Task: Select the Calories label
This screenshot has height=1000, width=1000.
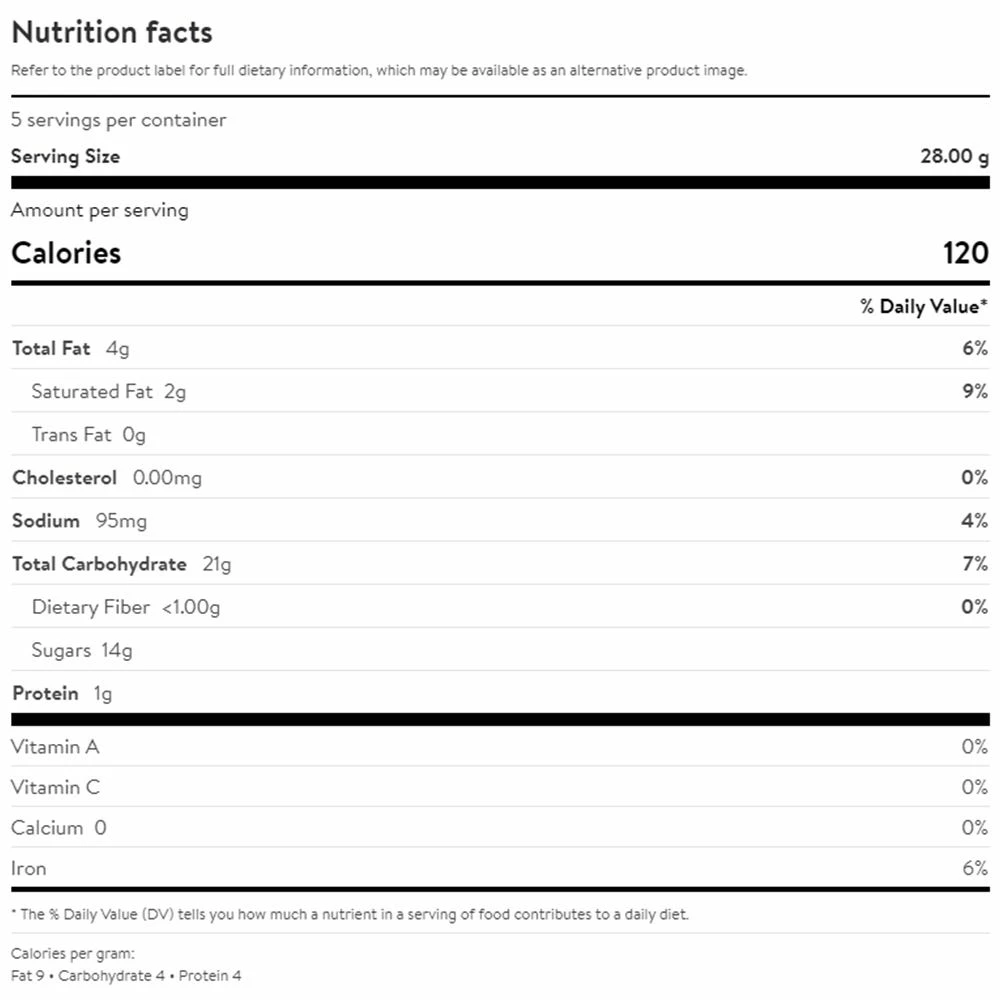Action: click(66, 253)
